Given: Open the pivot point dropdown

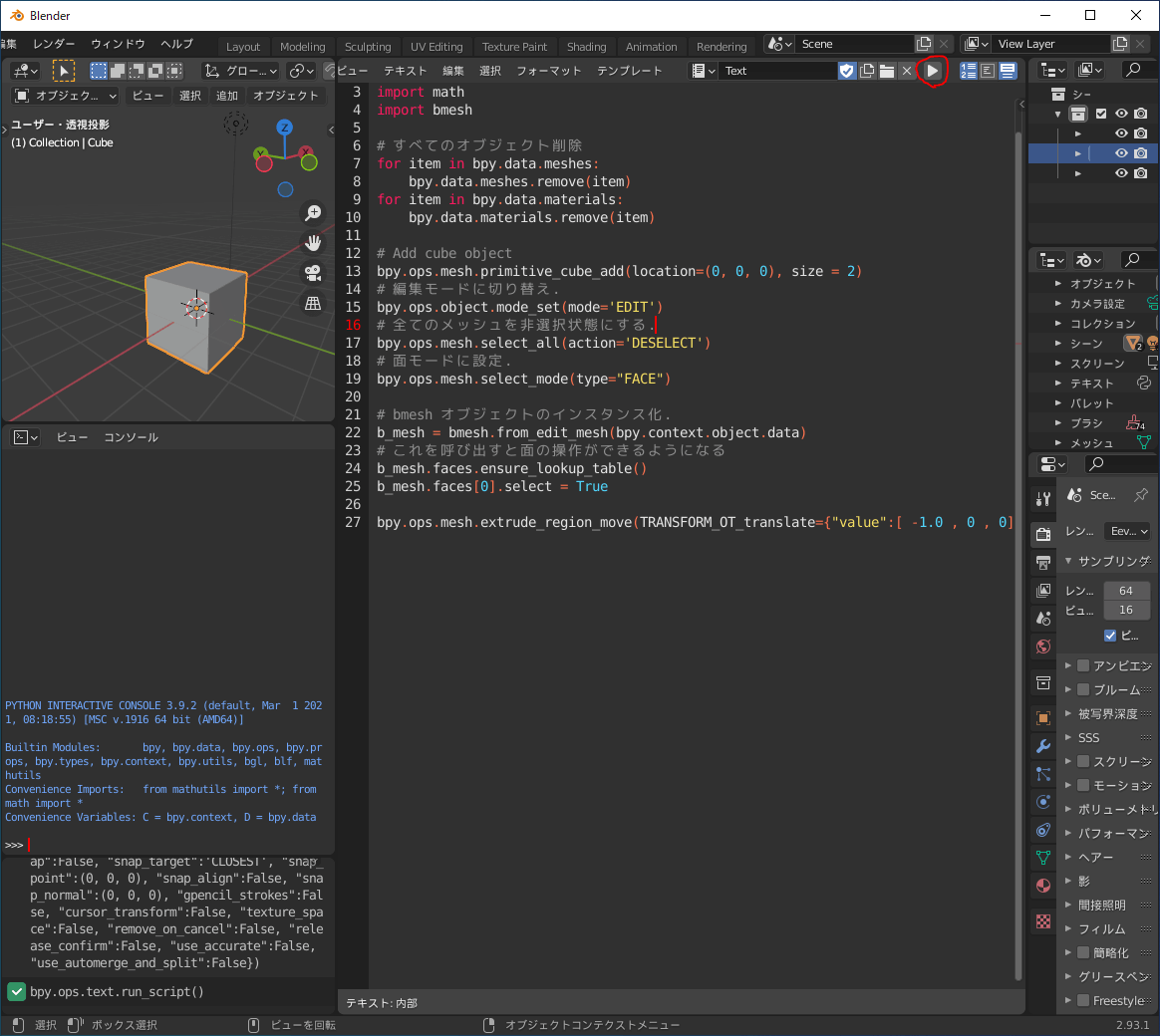Looking at the screenshot, I should (x=303, y=71).
